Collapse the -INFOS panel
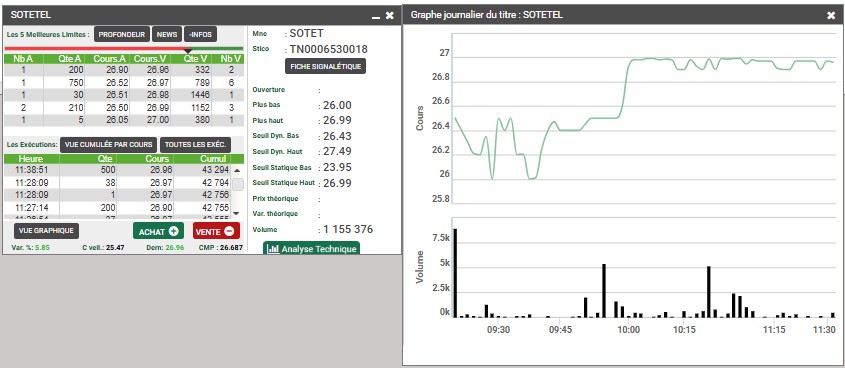The width and height of the screenshot is (845, 368). click(x=200, y=34)
